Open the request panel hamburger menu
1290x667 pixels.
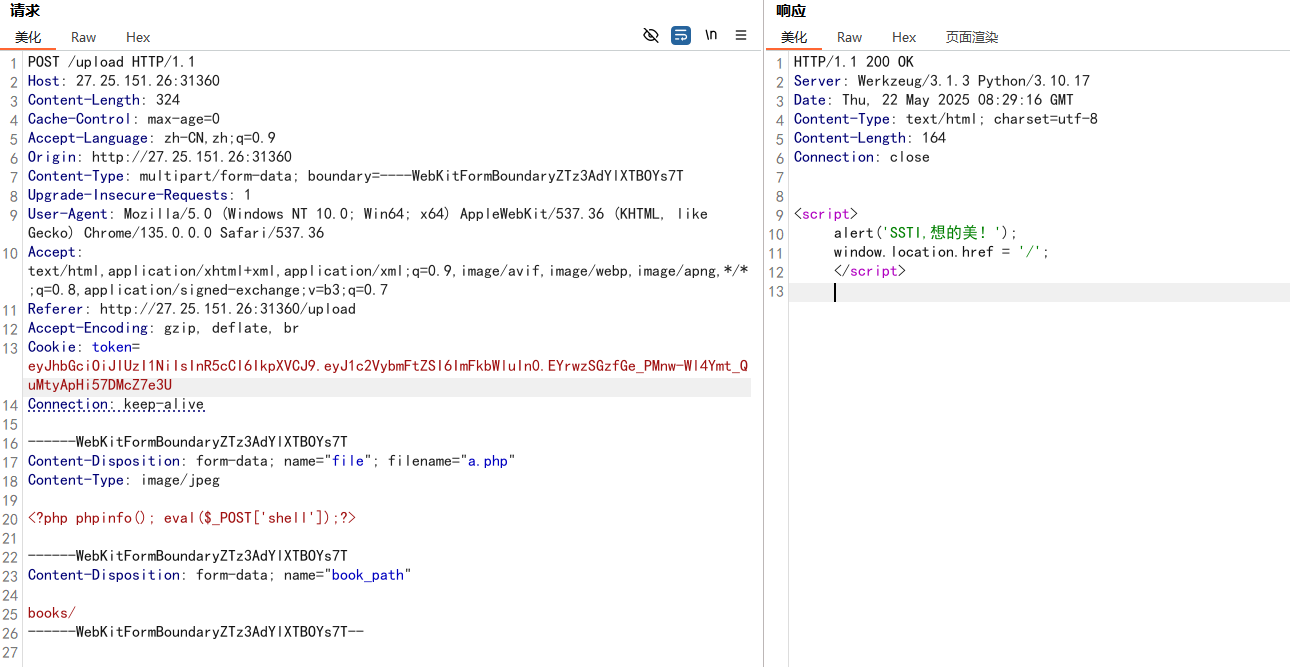click(741, 35)
